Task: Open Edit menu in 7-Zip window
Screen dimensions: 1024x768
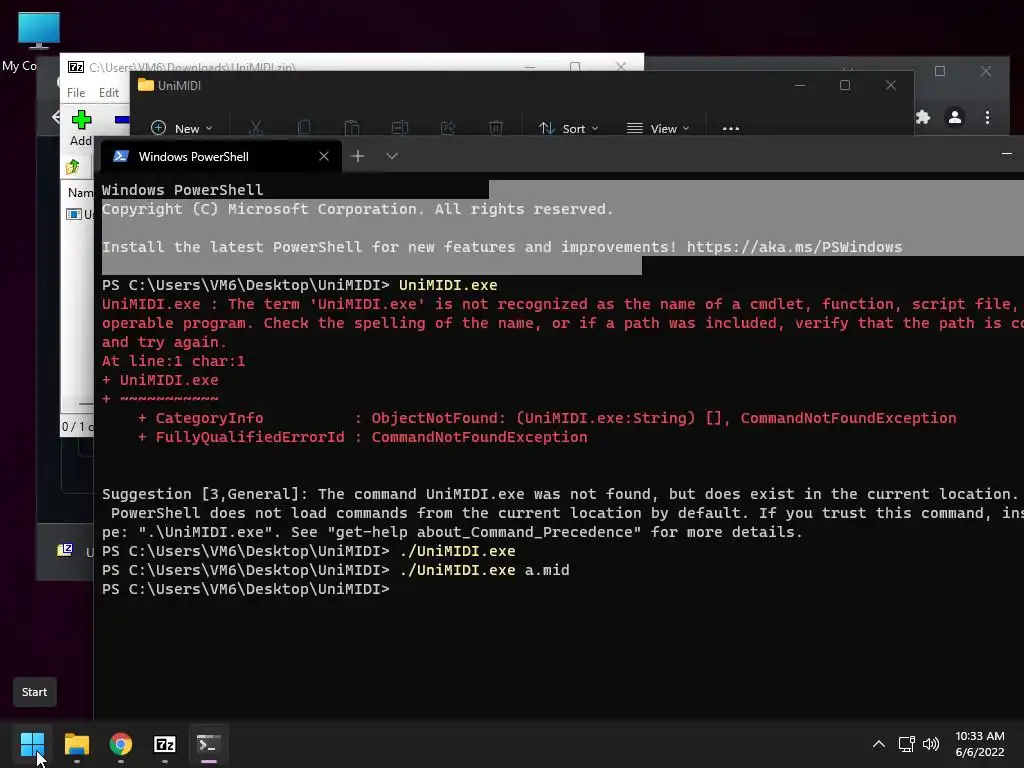Action: click(x=108, y=93)
